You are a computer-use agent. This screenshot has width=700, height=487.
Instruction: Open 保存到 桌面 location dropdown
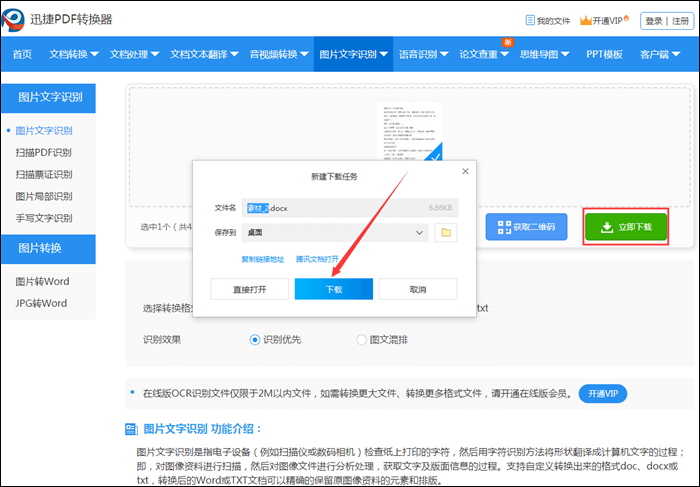coord(335,233)
